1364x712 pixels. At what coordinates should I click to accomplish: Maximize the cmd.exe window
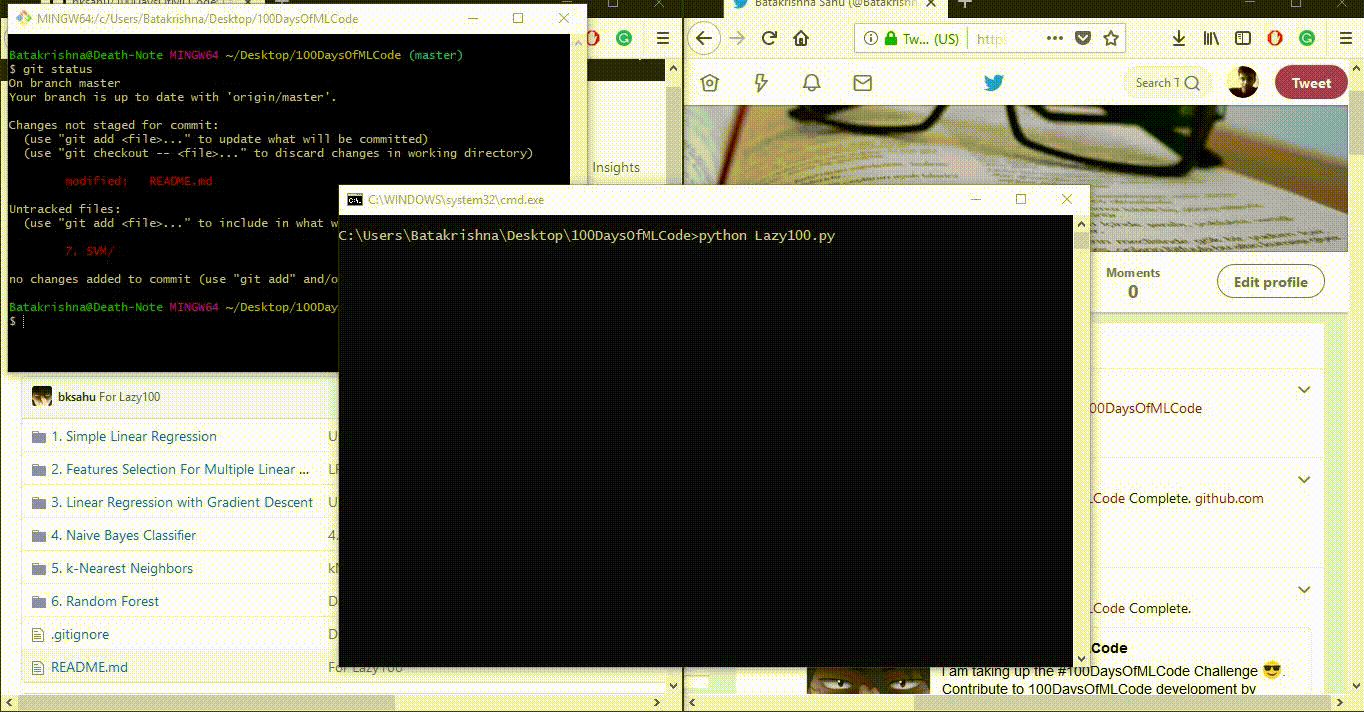(x=1021, y=200)
